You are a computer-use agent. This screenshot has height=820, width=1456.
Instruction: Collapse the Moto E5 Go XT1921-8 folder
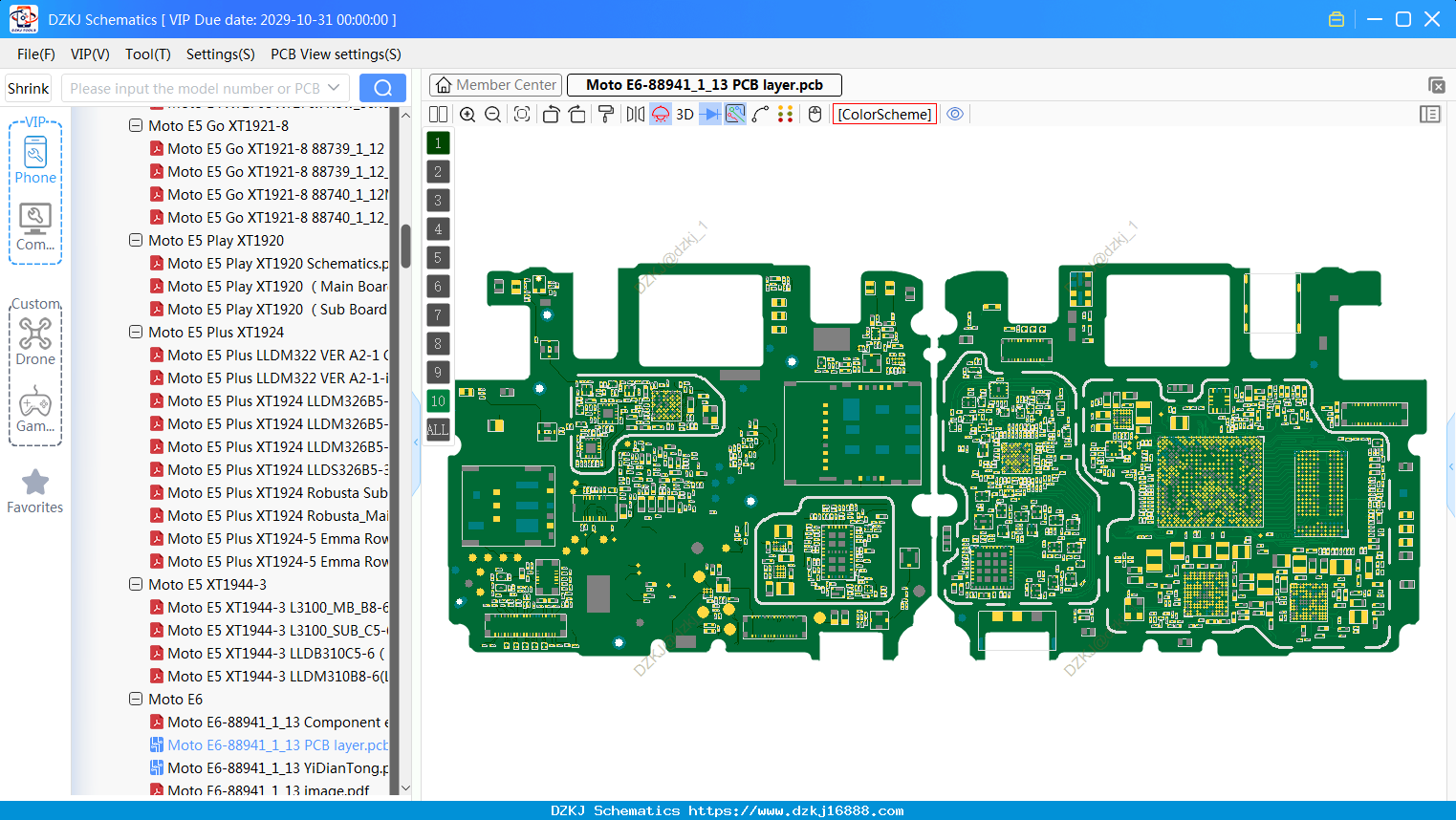(x=136, y=126)
